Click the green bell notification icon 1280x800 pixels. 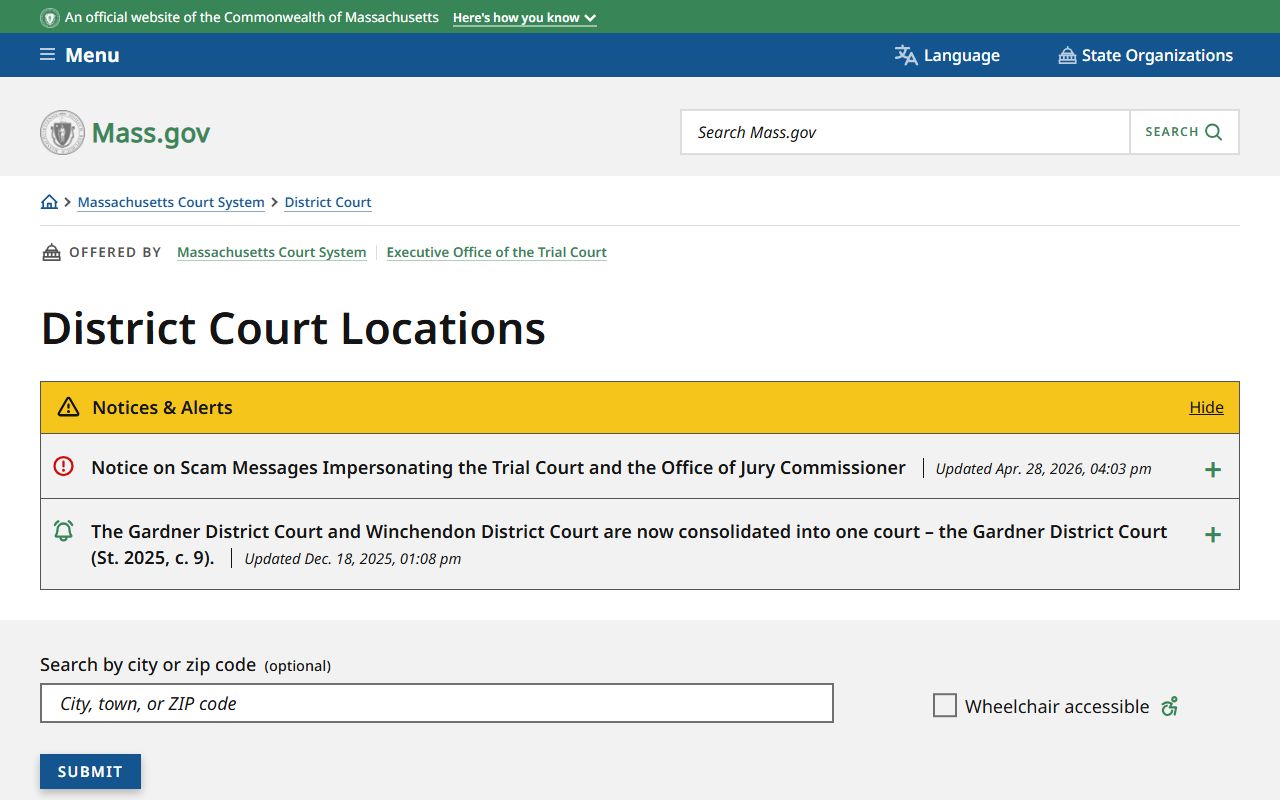pos(63,531)
